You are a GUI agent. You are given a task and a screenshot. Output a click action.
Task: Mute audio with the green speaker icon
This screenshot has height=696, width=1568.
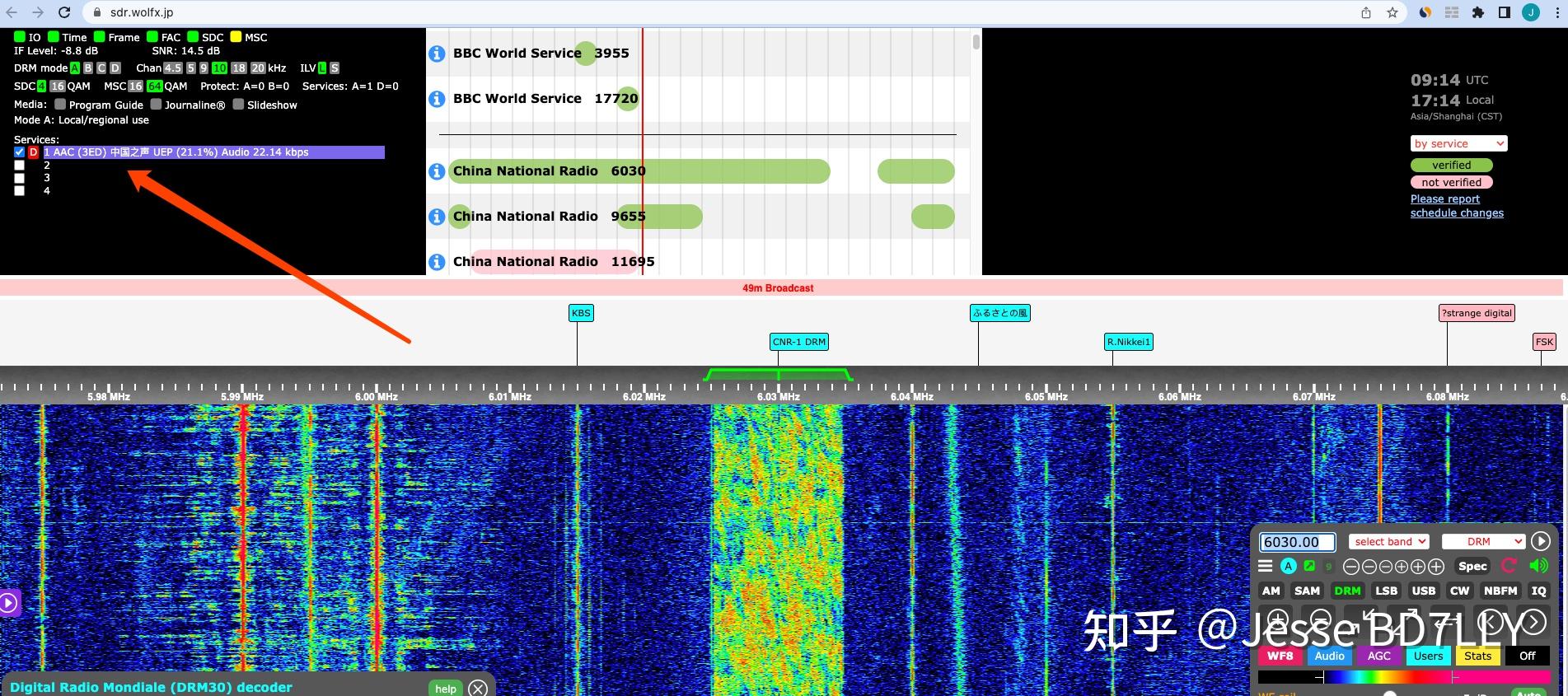click(1538, 566)
